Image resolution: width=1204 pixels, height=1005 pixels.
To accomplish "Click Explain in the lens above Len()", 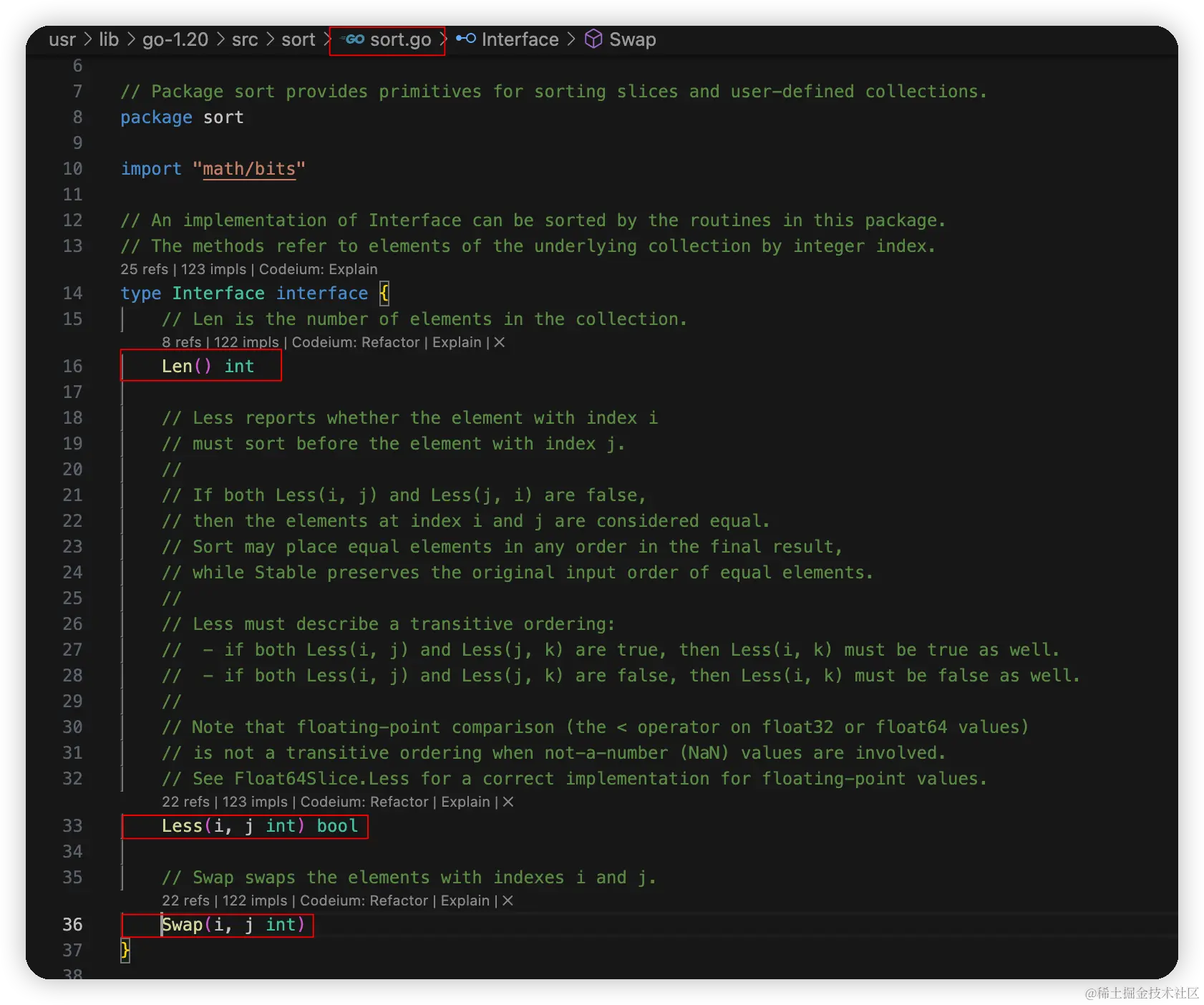I will 457,342.
